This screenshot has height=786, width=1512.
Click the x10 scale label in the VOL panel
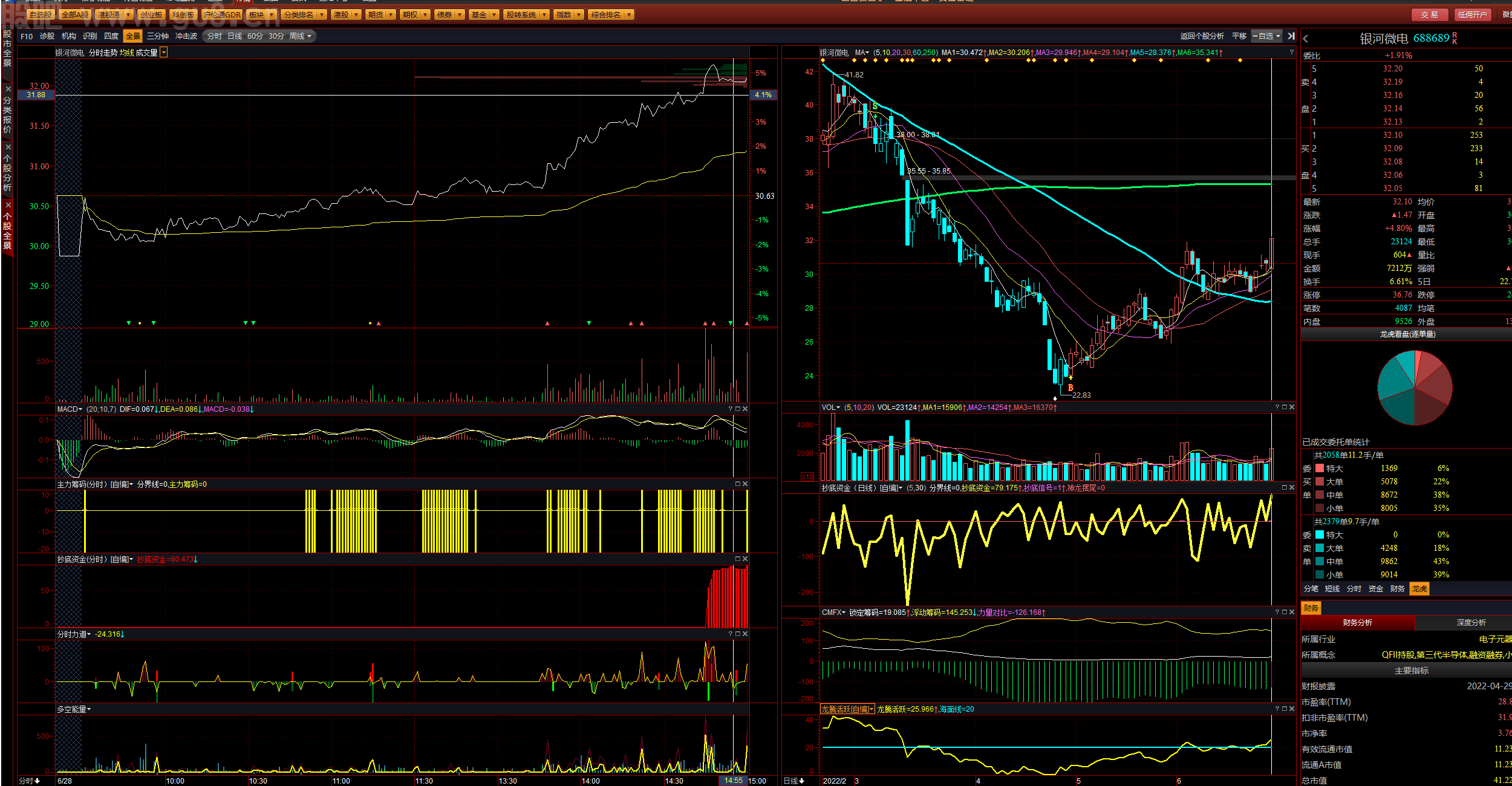coord(808,477)
